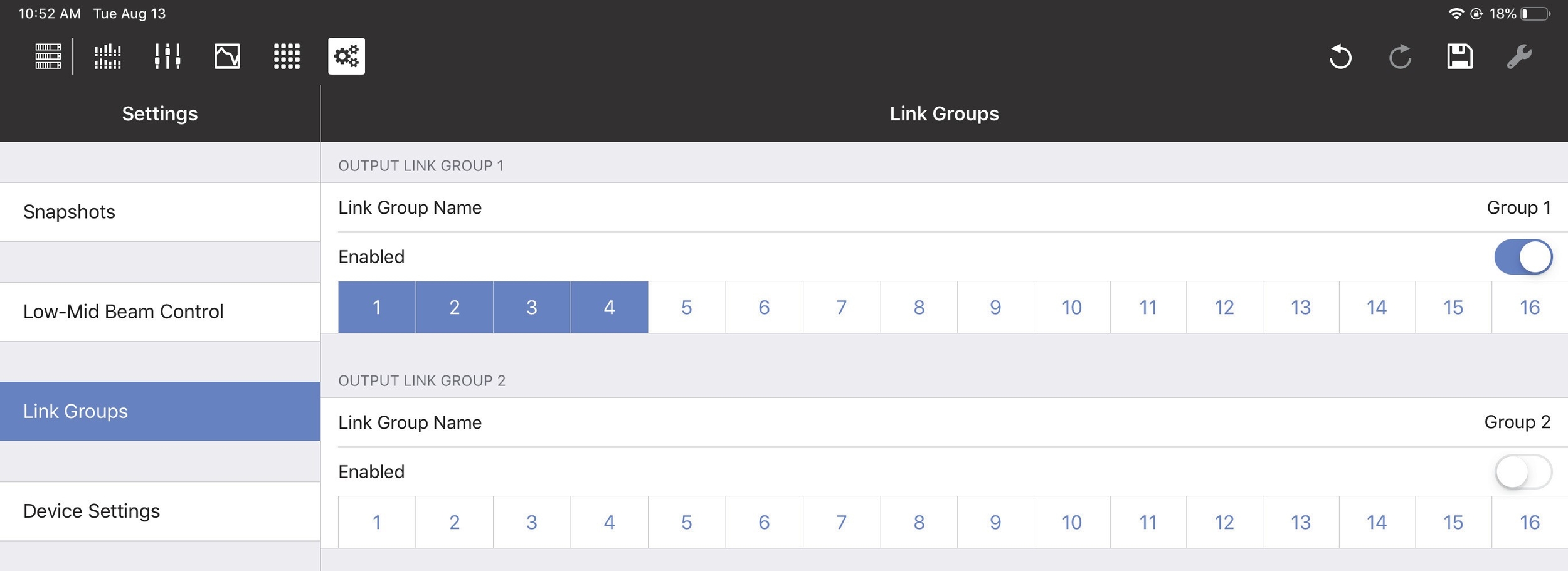Open the mixer faders view icon

[167, 56]
